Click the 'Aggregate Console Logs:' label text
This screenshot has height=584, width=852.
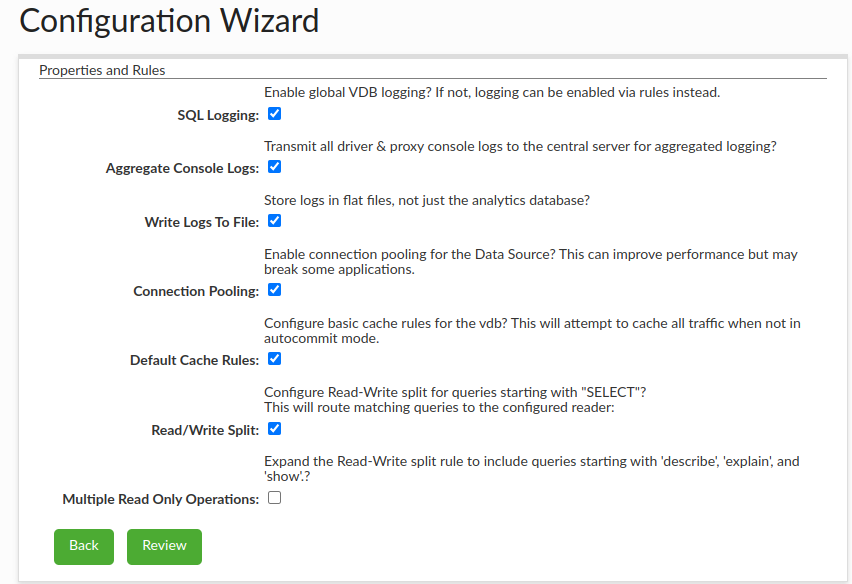click(182, 169)
